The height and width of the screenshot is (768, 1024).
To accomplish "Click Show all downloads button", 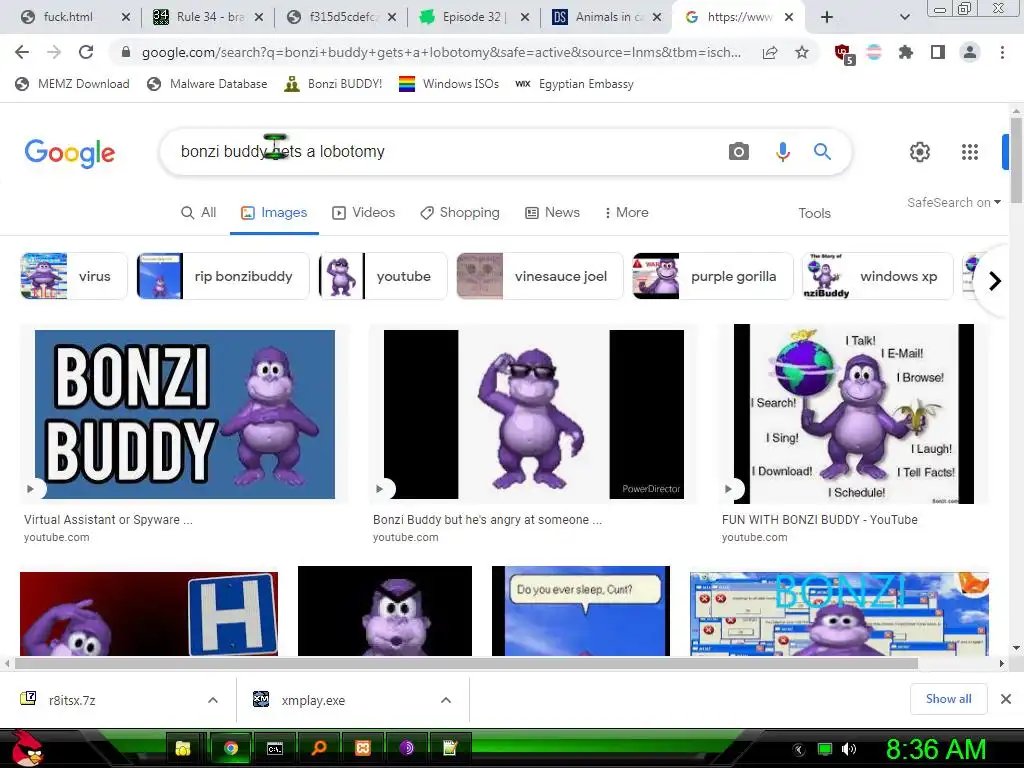I will click(948, 699).
